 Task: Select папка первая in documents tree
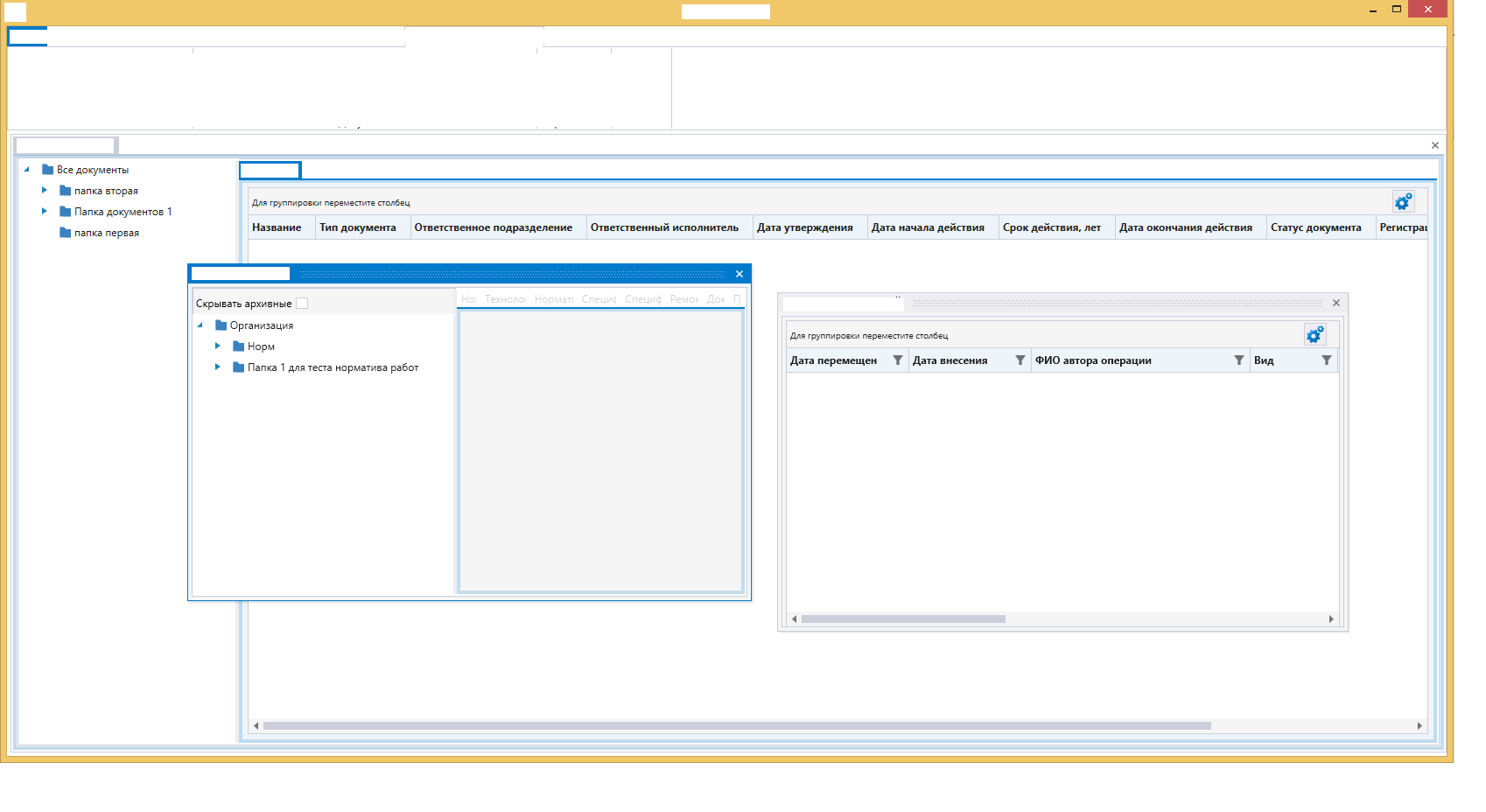click(106, 233)
